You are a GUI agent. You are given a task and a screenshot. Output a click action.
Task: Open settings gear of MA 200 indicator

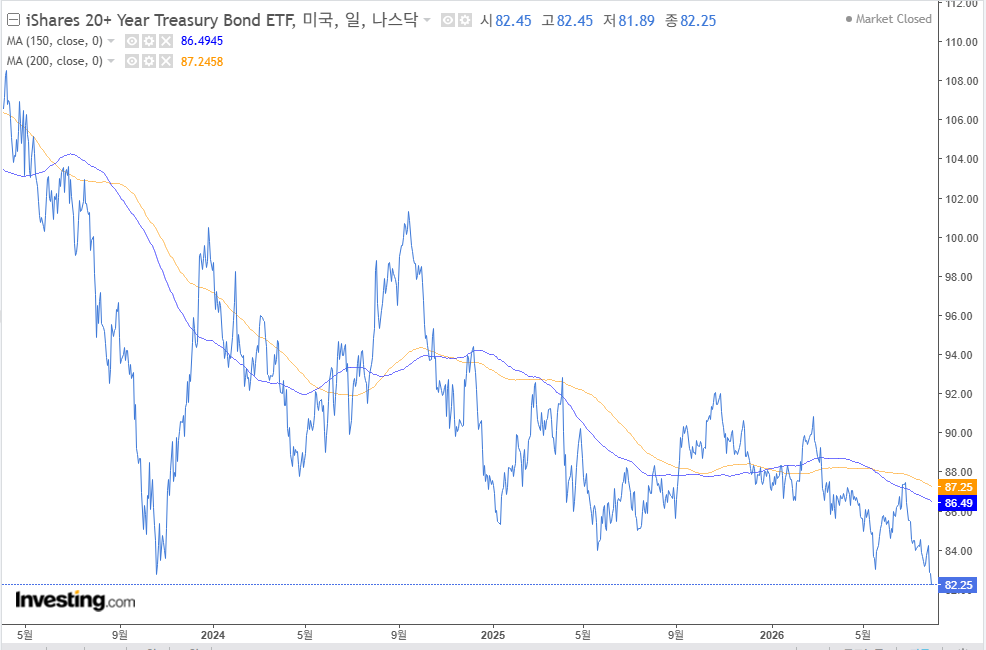pos(148,62)
